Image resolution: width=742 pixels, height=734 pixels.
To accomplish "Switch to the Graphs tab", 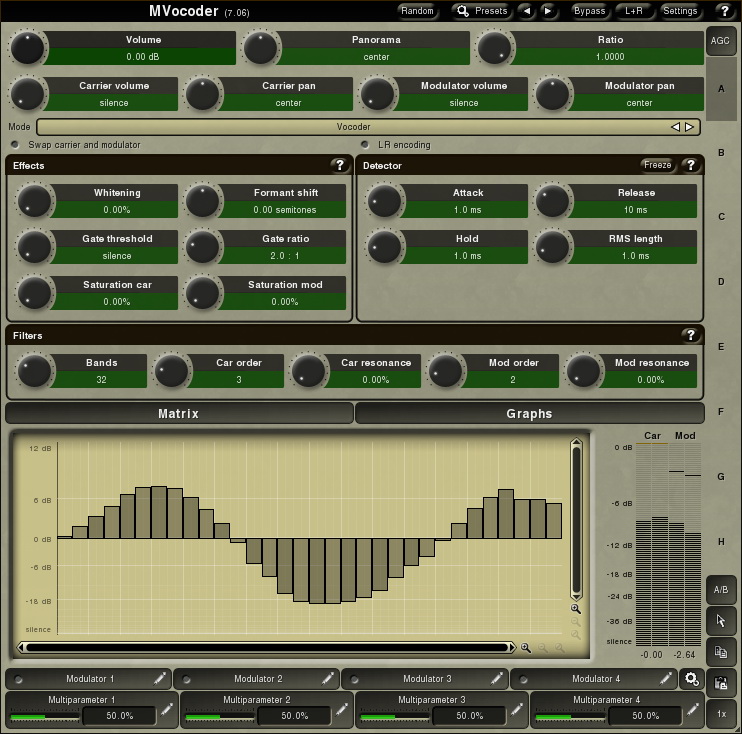I will (529, 413).
